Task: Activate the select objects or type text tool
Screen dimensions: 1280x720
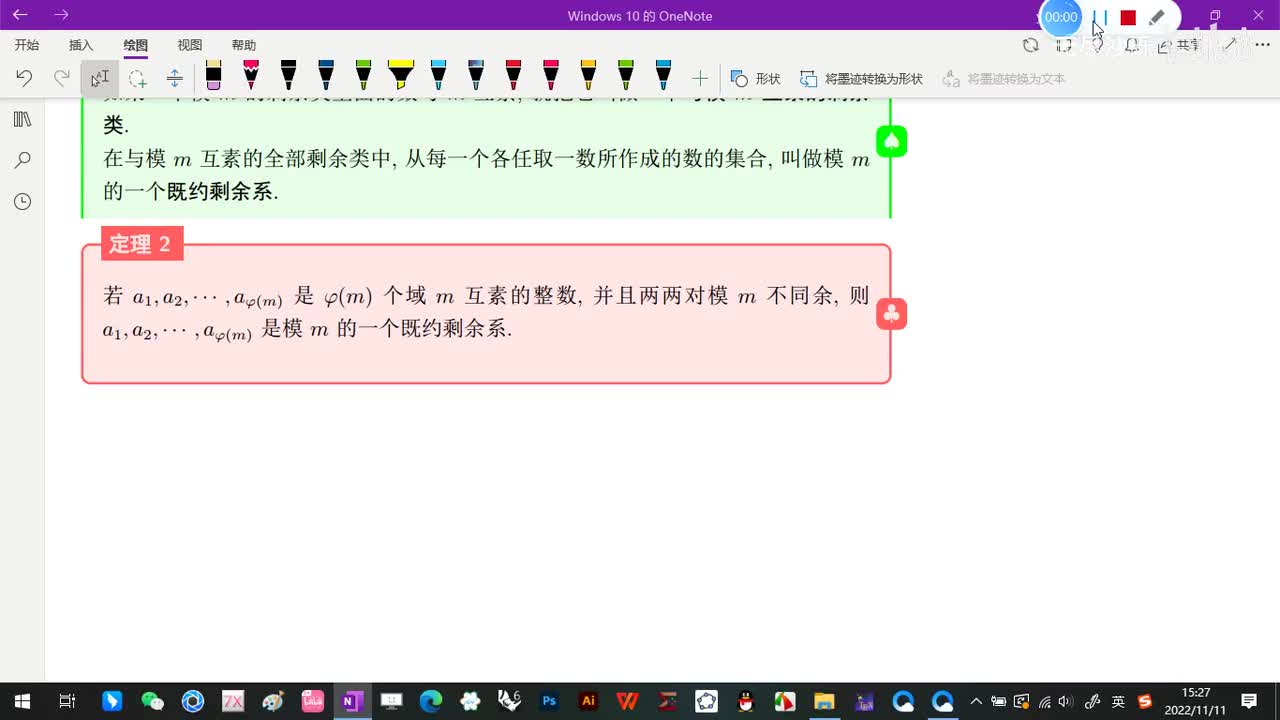Action: coord(100,78)
